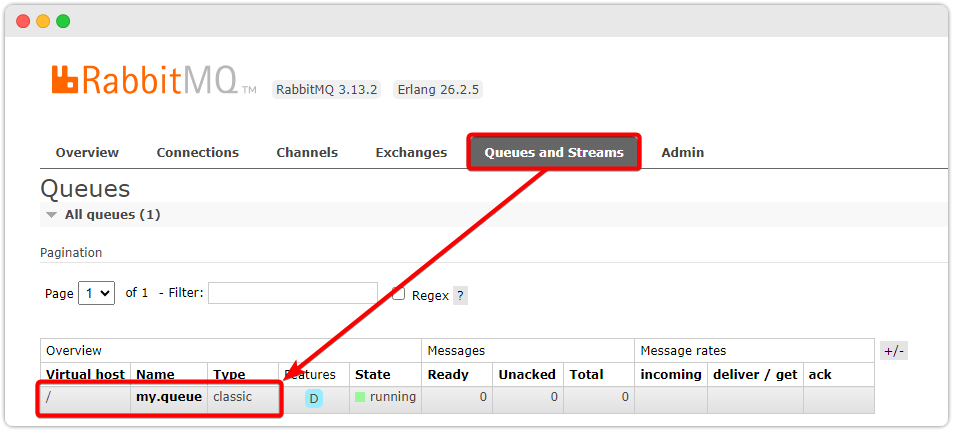Sort by Unacked messages column header

click(x=527, y=374)
